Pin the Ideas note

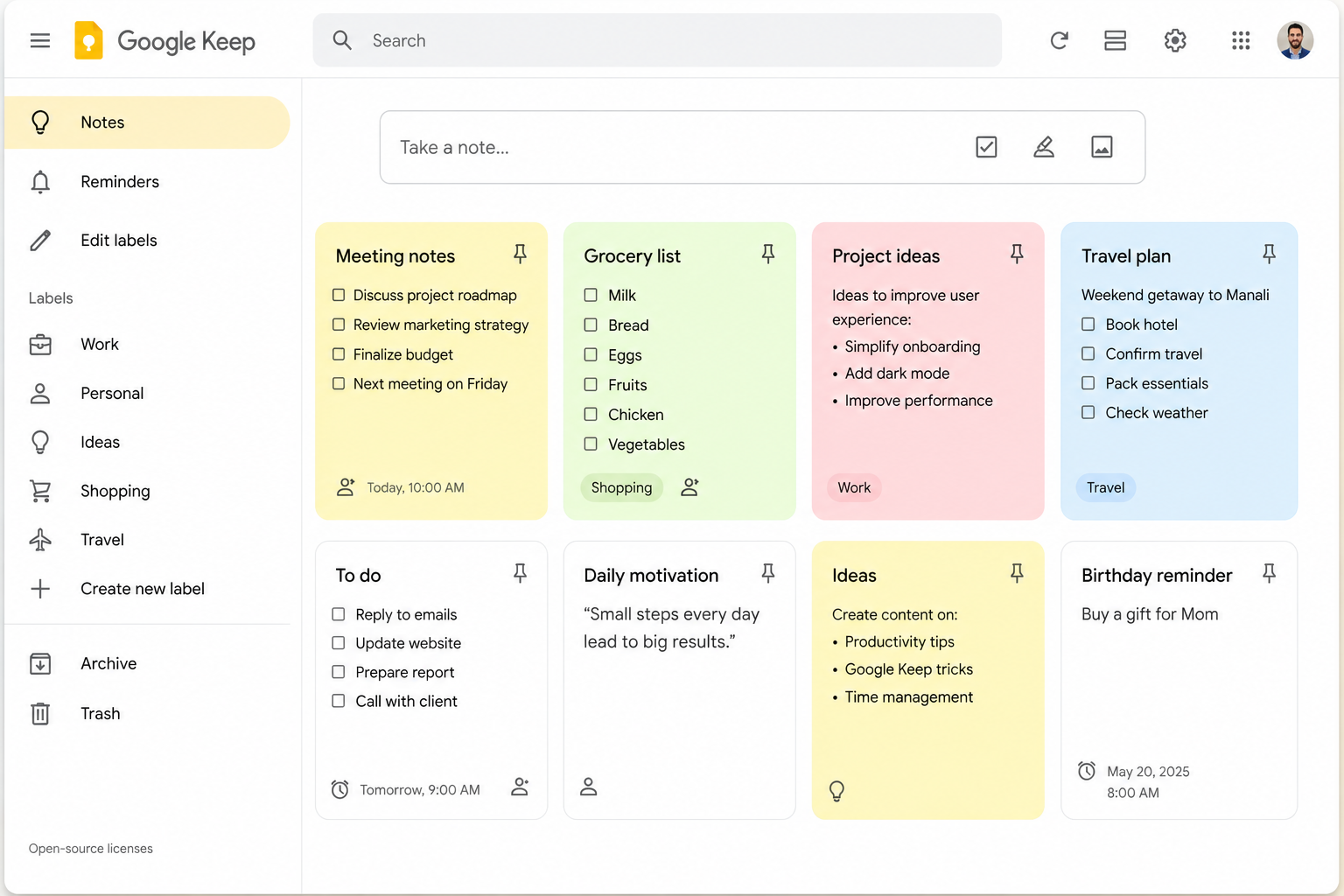coord(1017,573)
